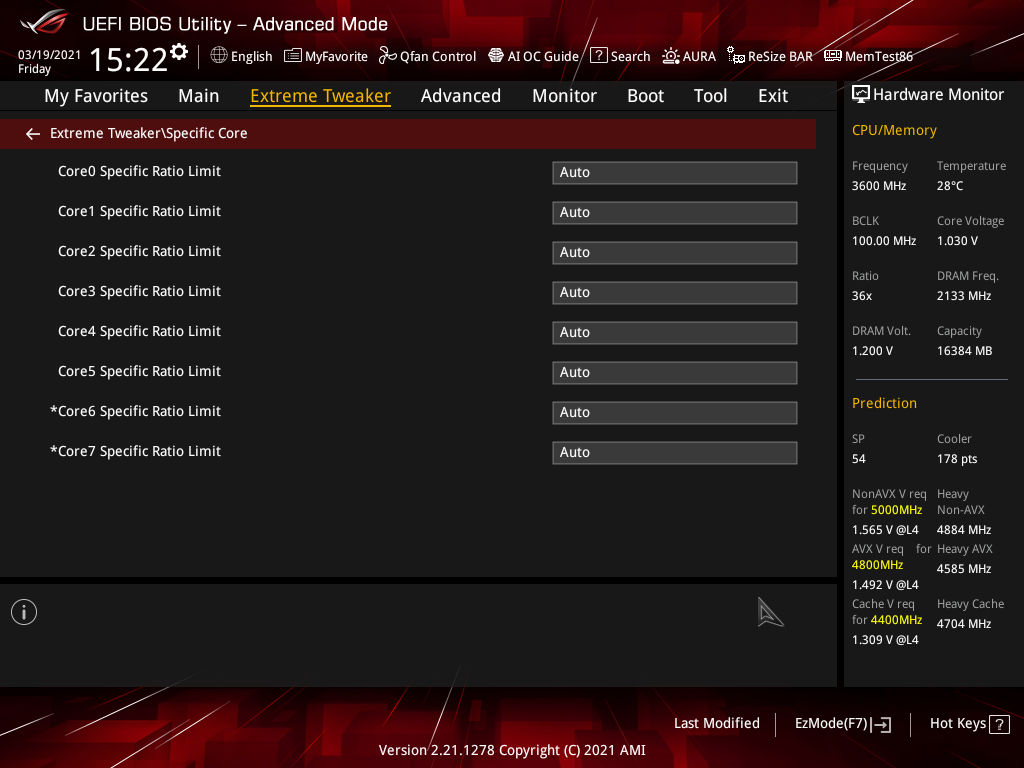Go to the Advanced tab
1024x768 pixels.
pyautogui.click(x=461, y=96)
